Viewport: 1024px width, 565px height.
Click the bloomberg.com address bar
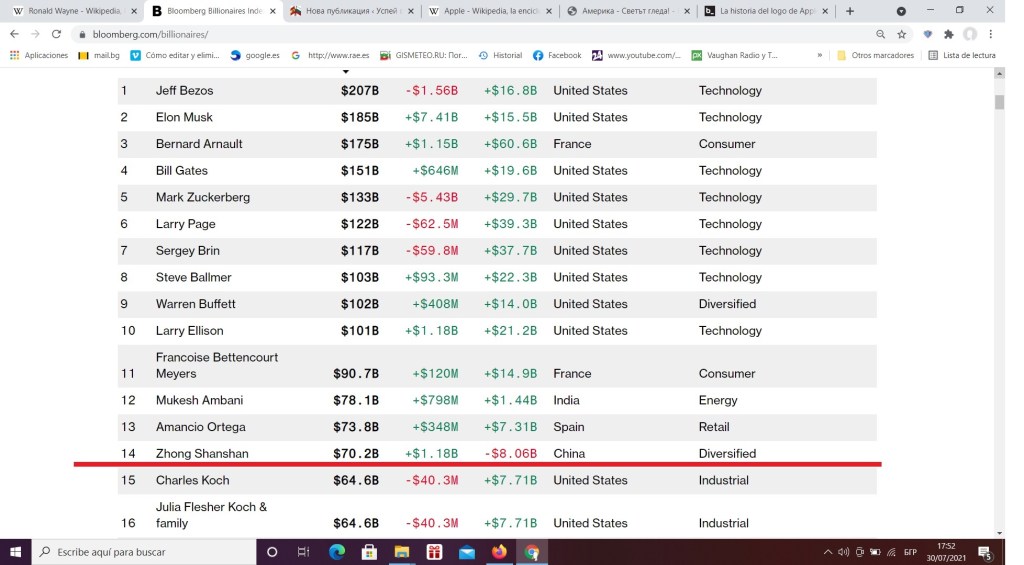[400, 34]
